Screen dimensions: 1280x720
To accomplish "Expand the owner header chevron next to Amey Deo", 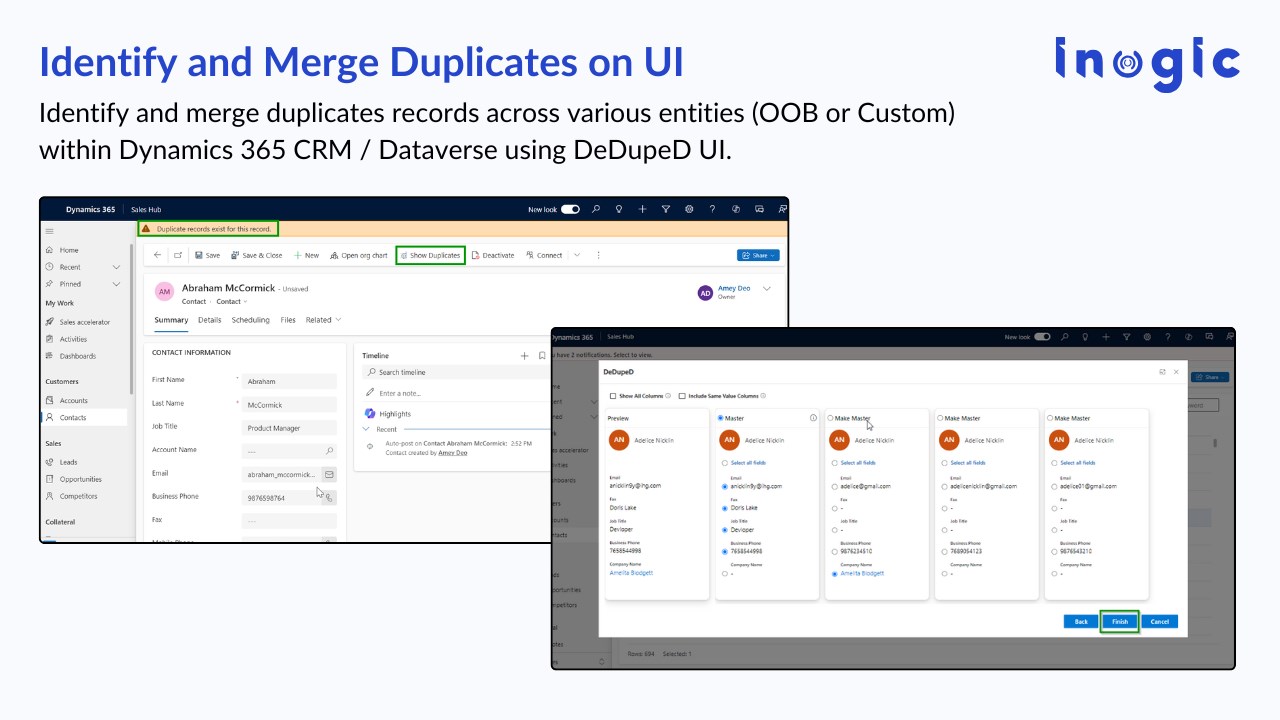I will 767,289.
